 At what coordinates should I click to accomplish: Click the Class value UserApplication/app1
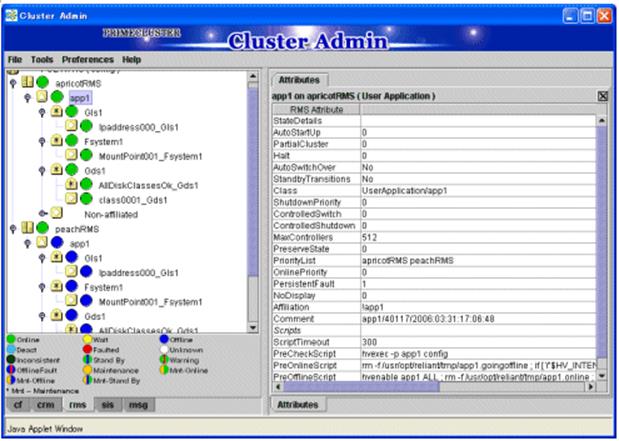(x=405, y=191)
